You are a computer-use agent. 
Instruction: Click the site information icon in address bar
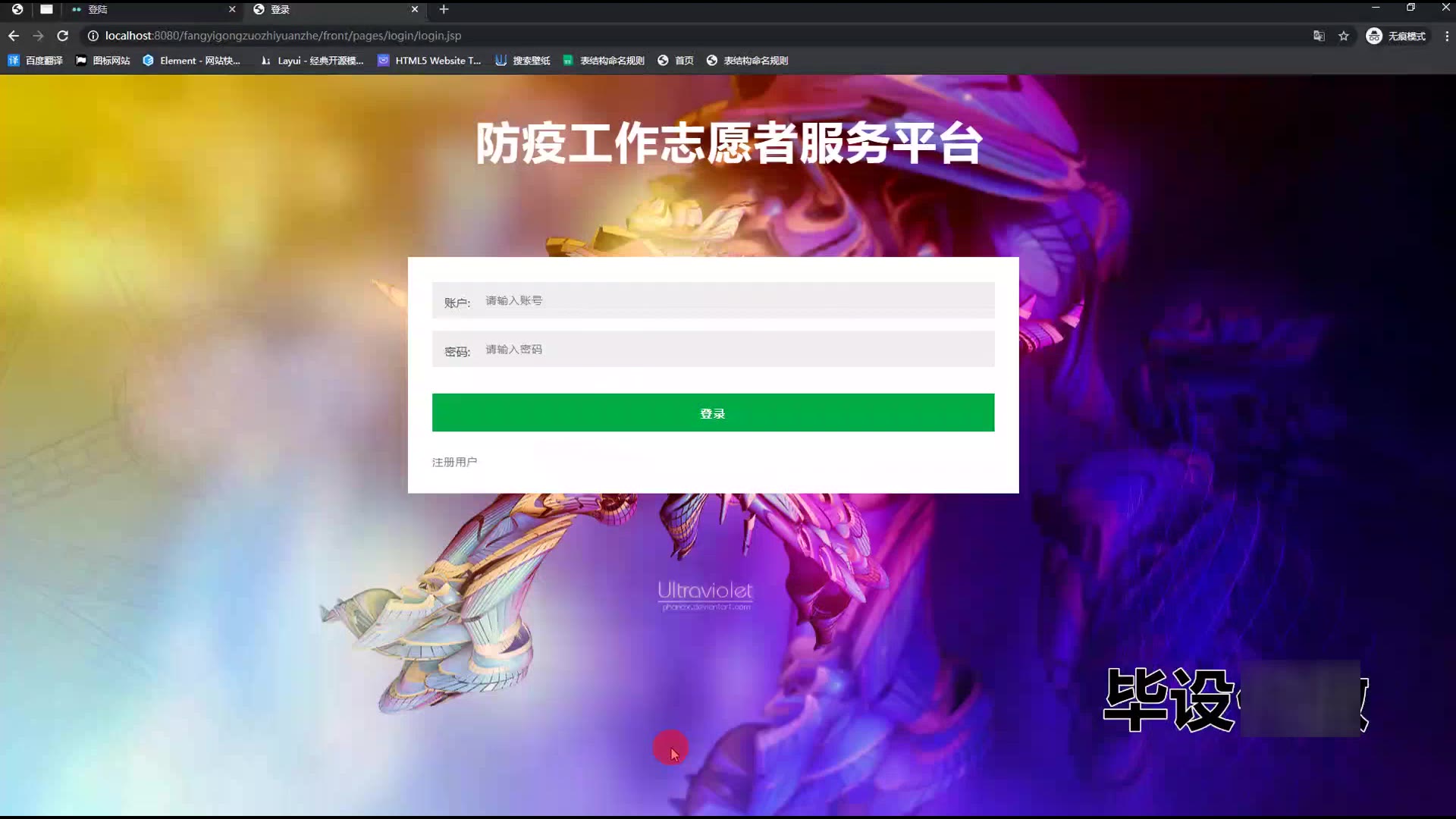tap(93, 36)
